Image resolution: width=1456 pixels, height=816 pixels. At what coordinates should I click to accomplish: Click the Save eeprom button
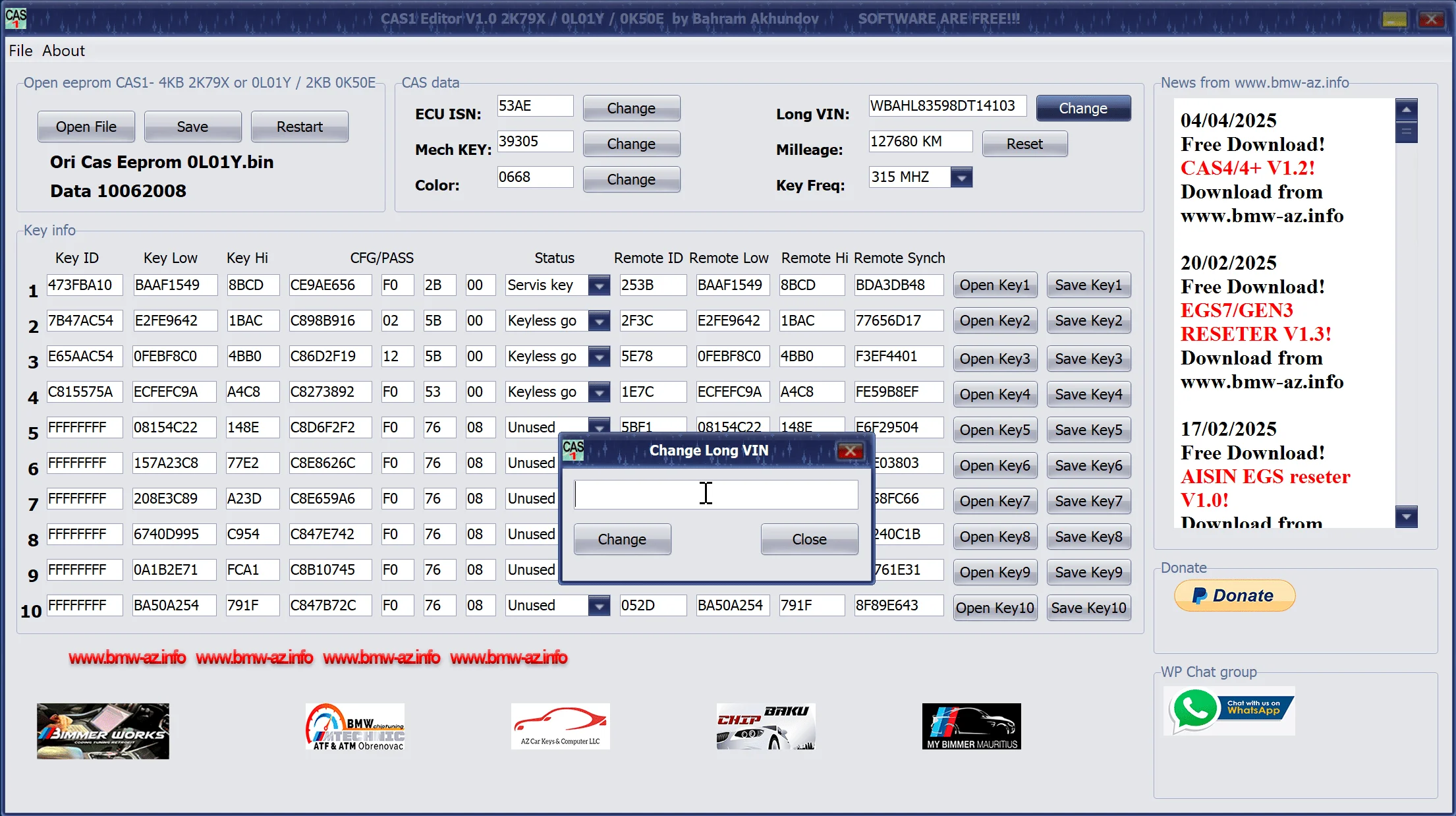coord(192,127)
